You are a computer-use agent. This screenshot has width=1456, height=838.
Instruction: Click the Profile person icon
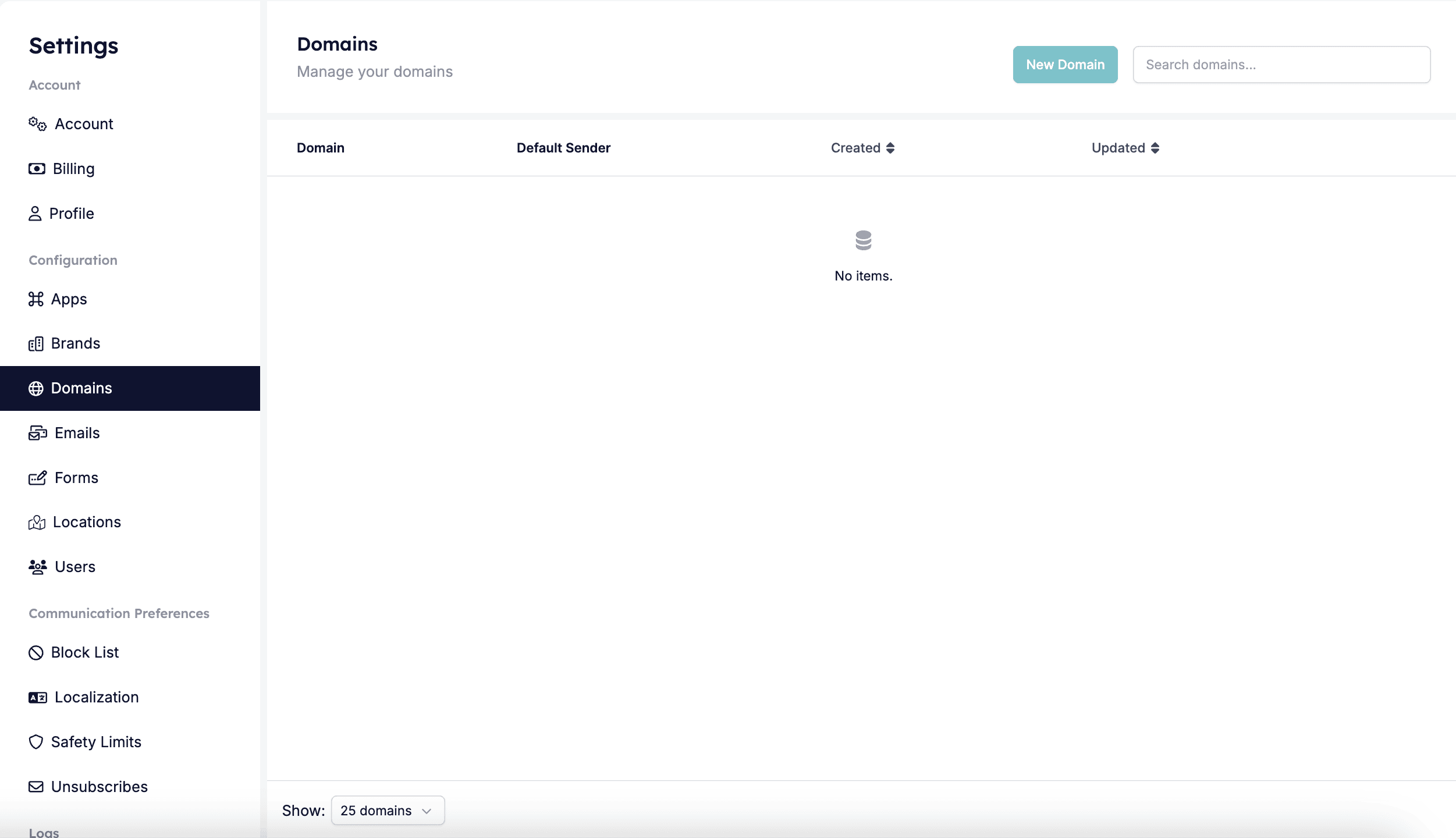click(x=35, y=214)
